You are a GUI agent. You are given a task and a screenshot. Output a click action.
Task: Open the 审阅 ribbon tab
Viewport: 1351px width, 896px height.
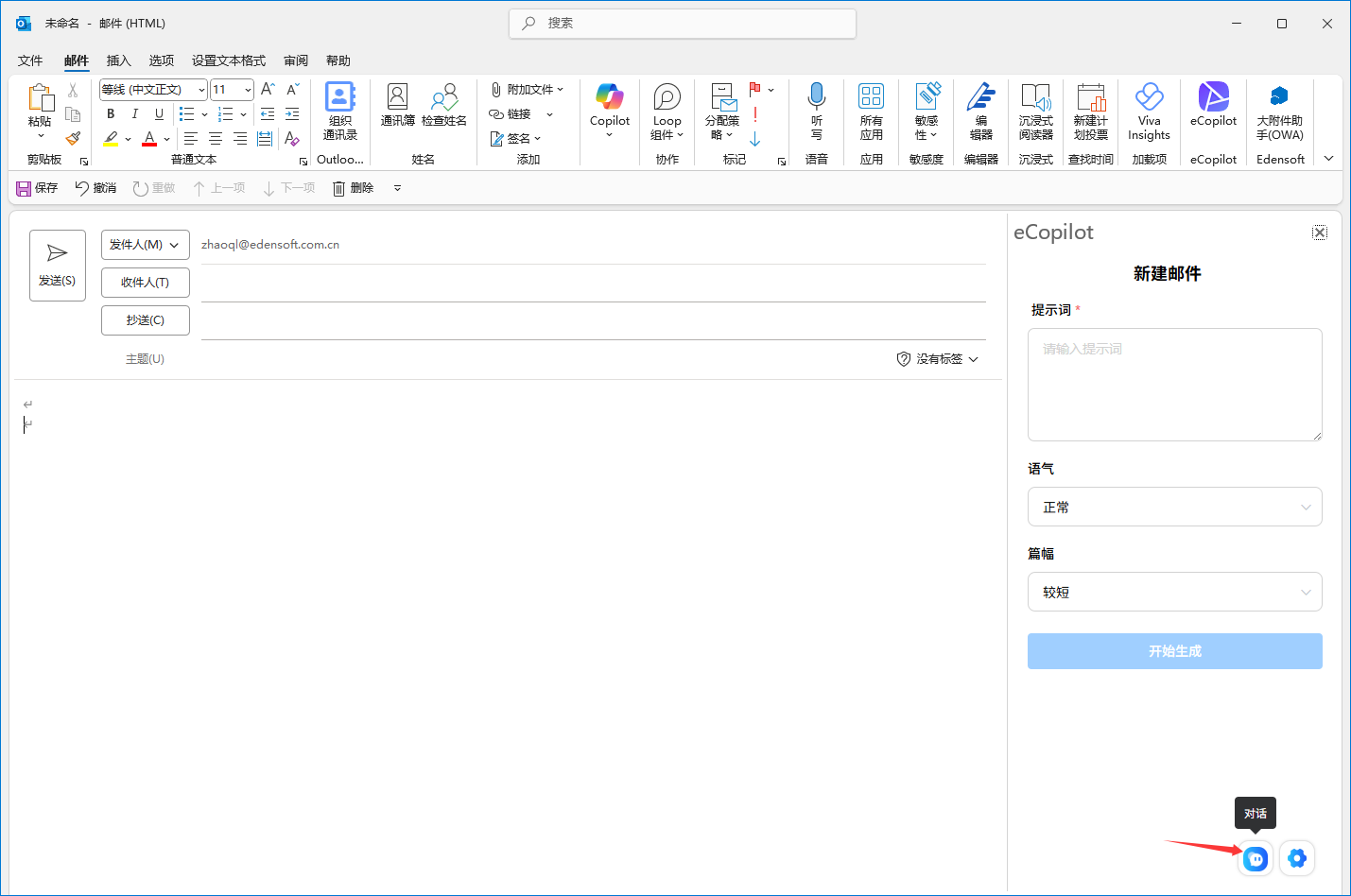point(295,60)
